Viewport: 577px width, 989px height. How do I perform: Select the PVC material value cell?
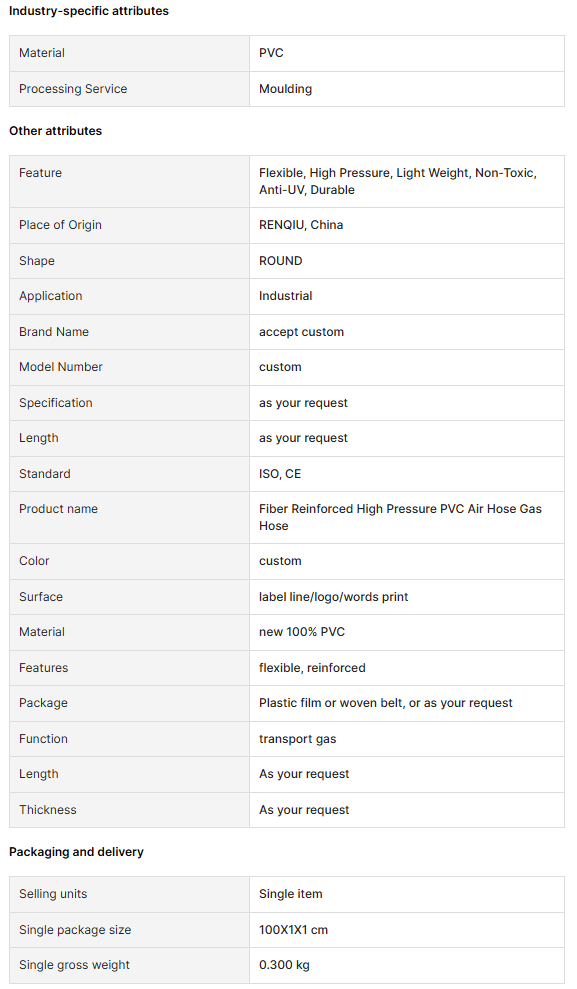pyautogui.click(x=407, y=53)
